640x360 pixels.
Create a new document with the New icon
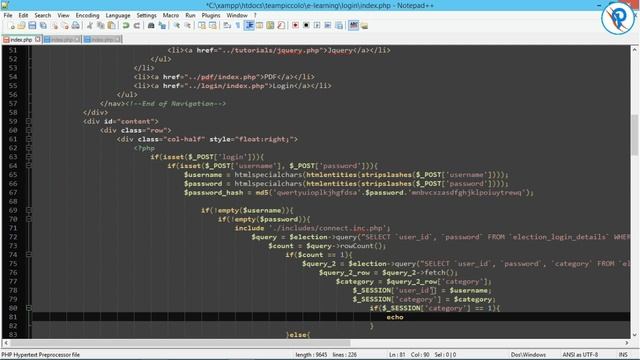pyautogui.click(x=11, y=25)
